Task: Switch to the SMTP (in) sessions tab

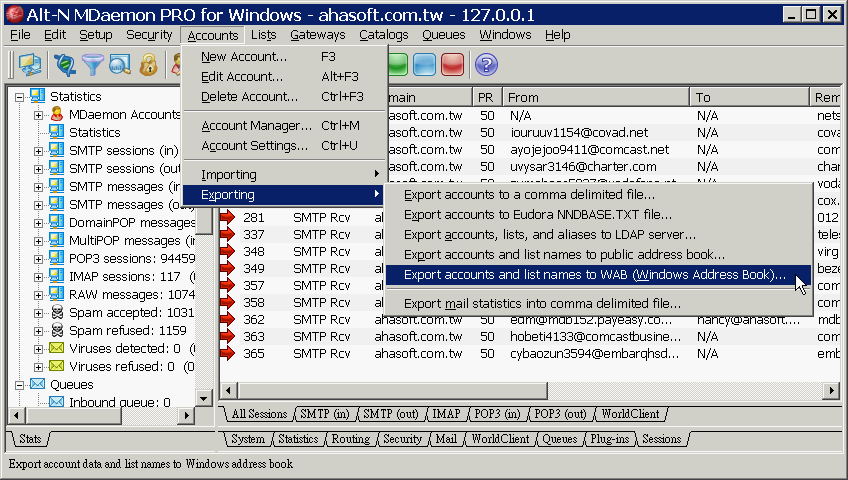Action: pyautogui.click(x=324, y=414)
